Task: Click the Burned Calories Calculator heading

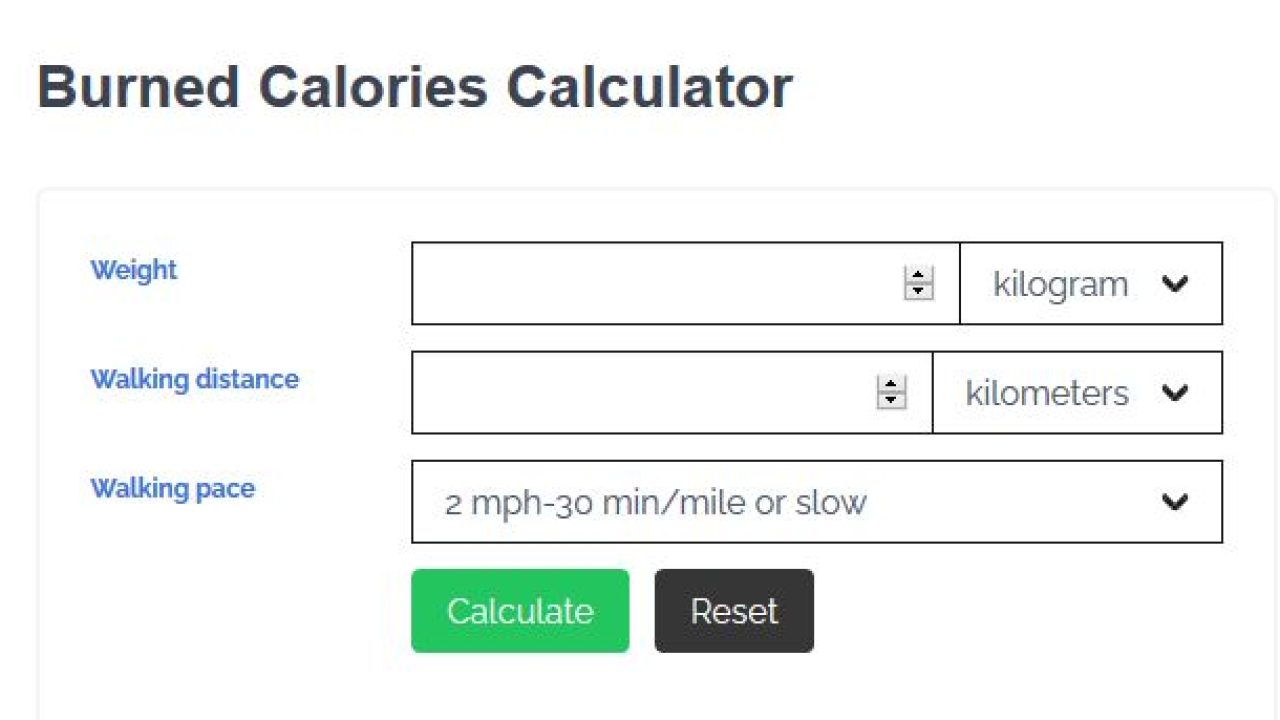Action: click(x=415, y=87)
